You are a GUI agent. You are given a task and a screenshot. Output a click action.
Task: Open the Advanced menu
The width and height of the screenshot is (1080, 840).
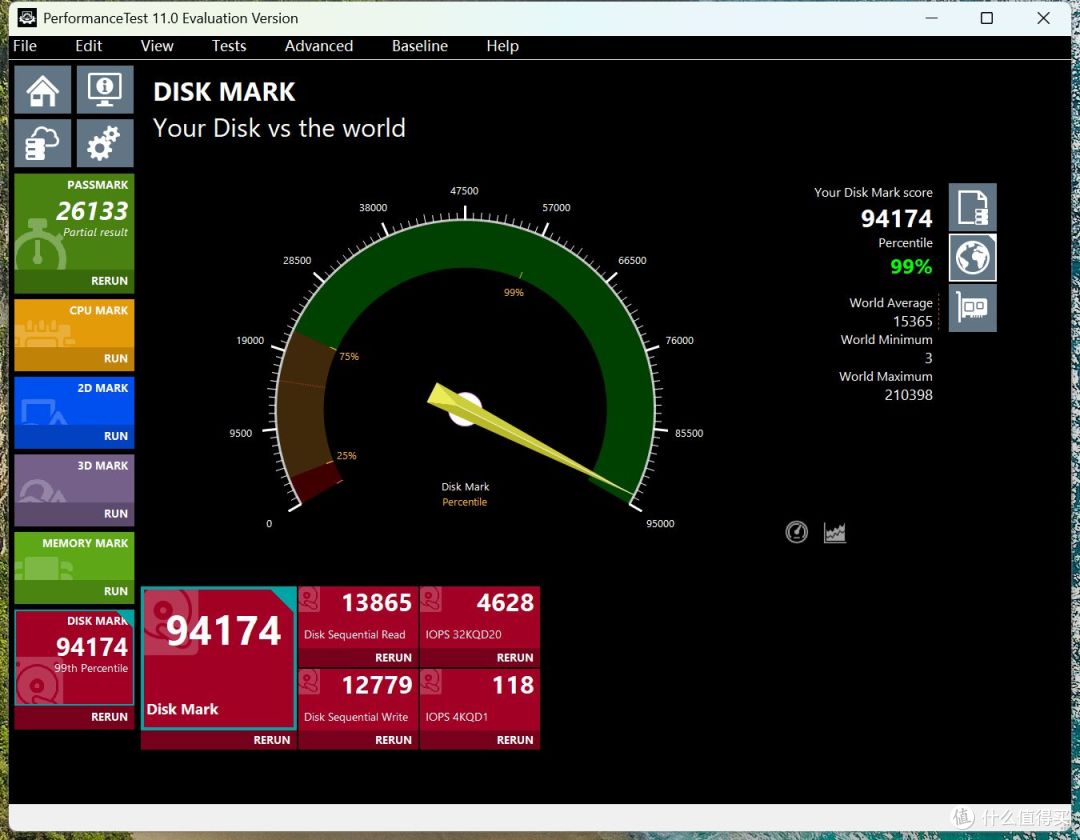[x=319, y=46]
